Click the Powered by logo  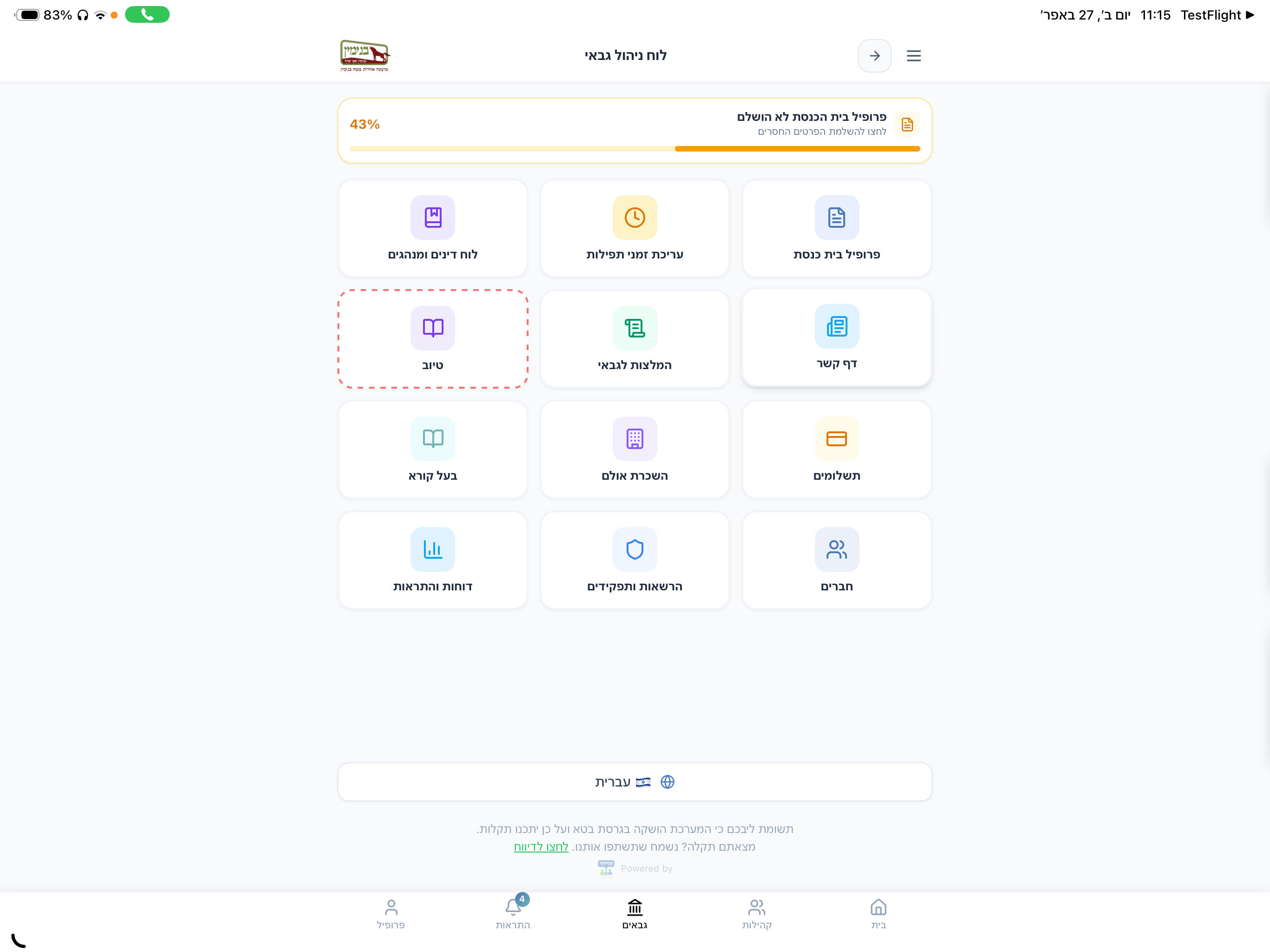point(606,868)
